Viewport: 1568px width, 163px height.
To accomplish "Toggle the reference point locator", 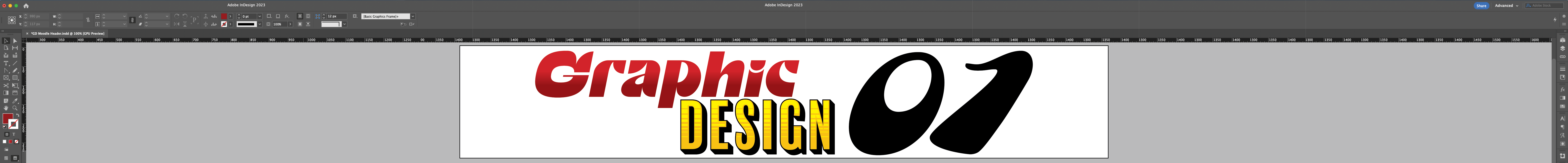I will click(x=12, y=20).
